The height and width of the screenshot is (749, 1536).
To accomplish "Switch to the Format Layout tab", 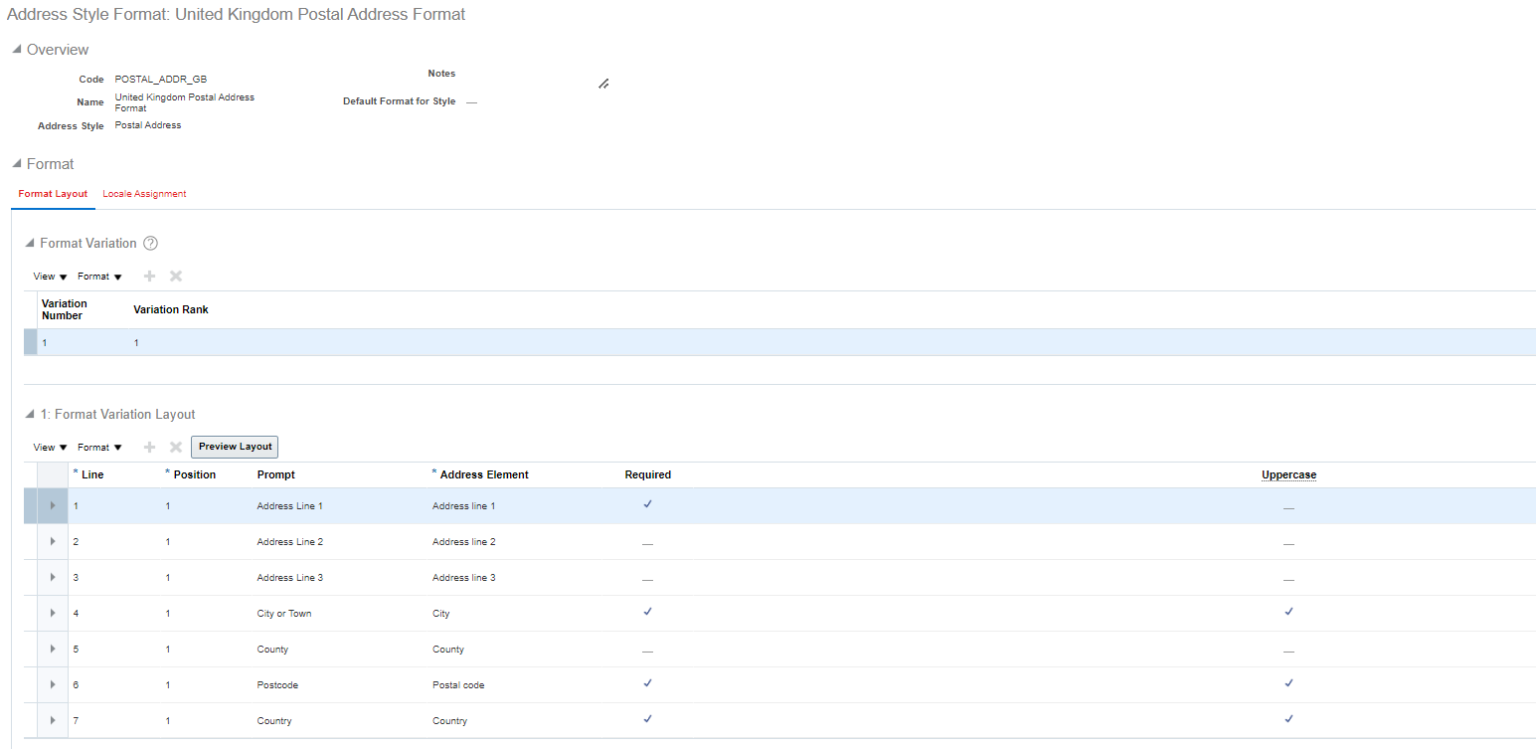I will [53, 194].
